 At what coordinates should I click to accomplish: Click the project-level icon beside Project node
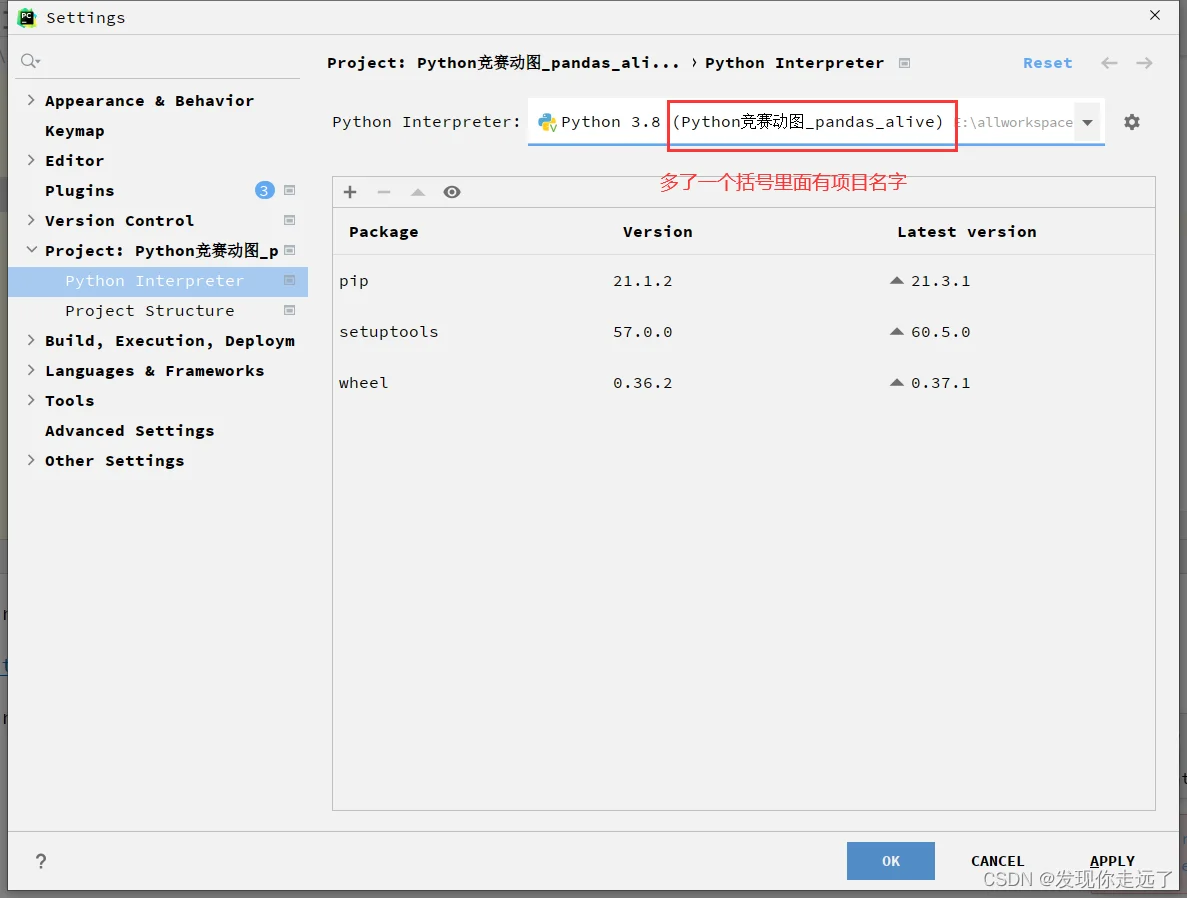point(289,251)
